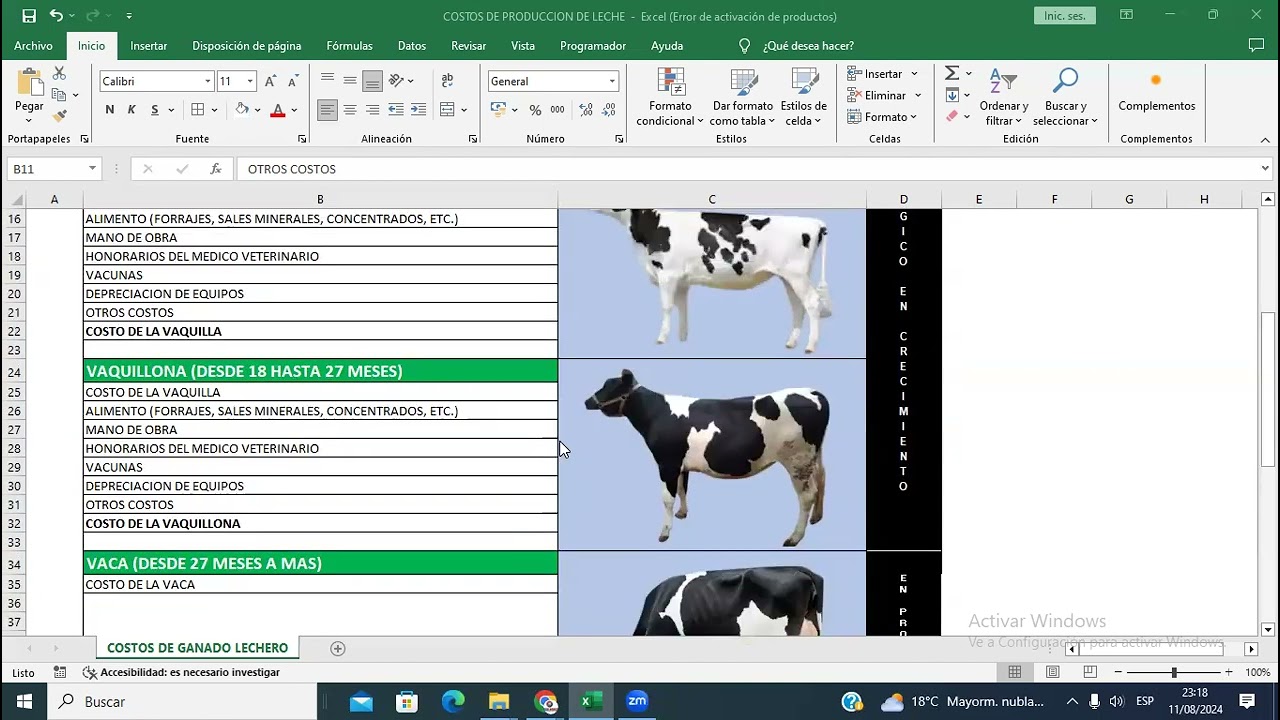
Task: Increase decimal places
Action: point(585,110)
